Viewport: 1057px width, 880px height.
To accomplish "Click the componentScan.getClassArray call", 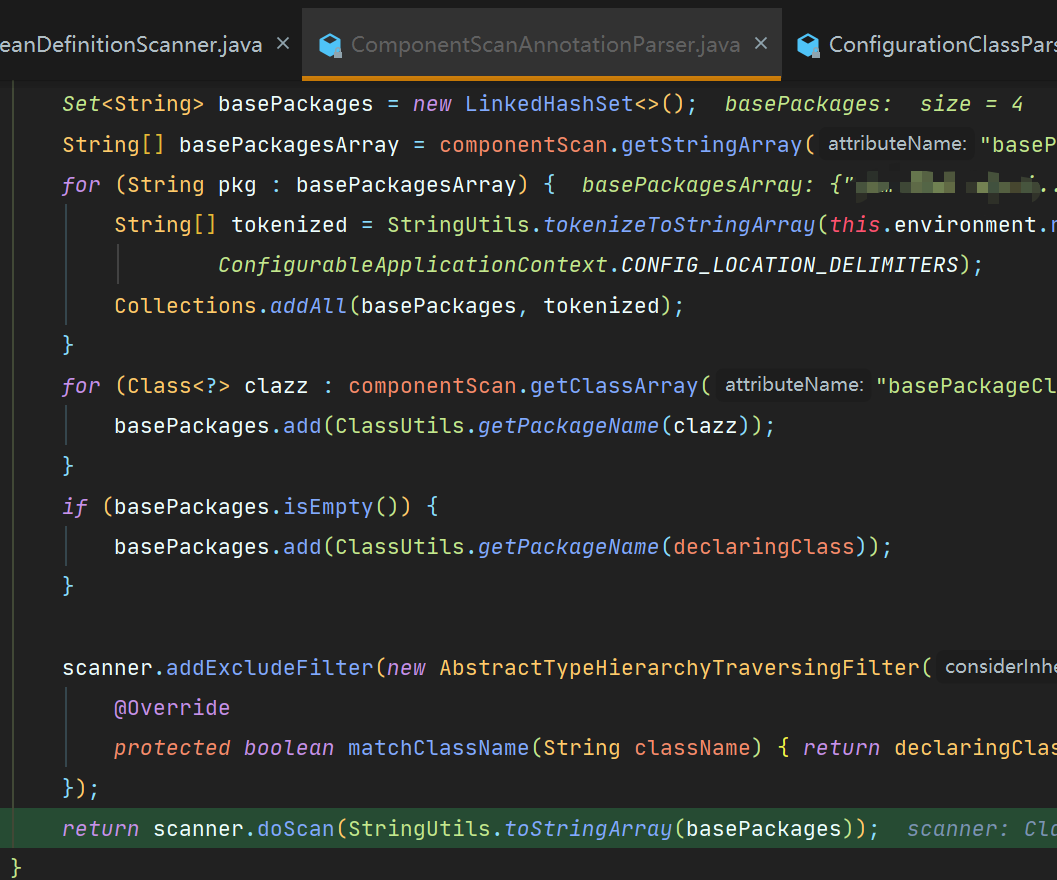I will click(522, 386).
